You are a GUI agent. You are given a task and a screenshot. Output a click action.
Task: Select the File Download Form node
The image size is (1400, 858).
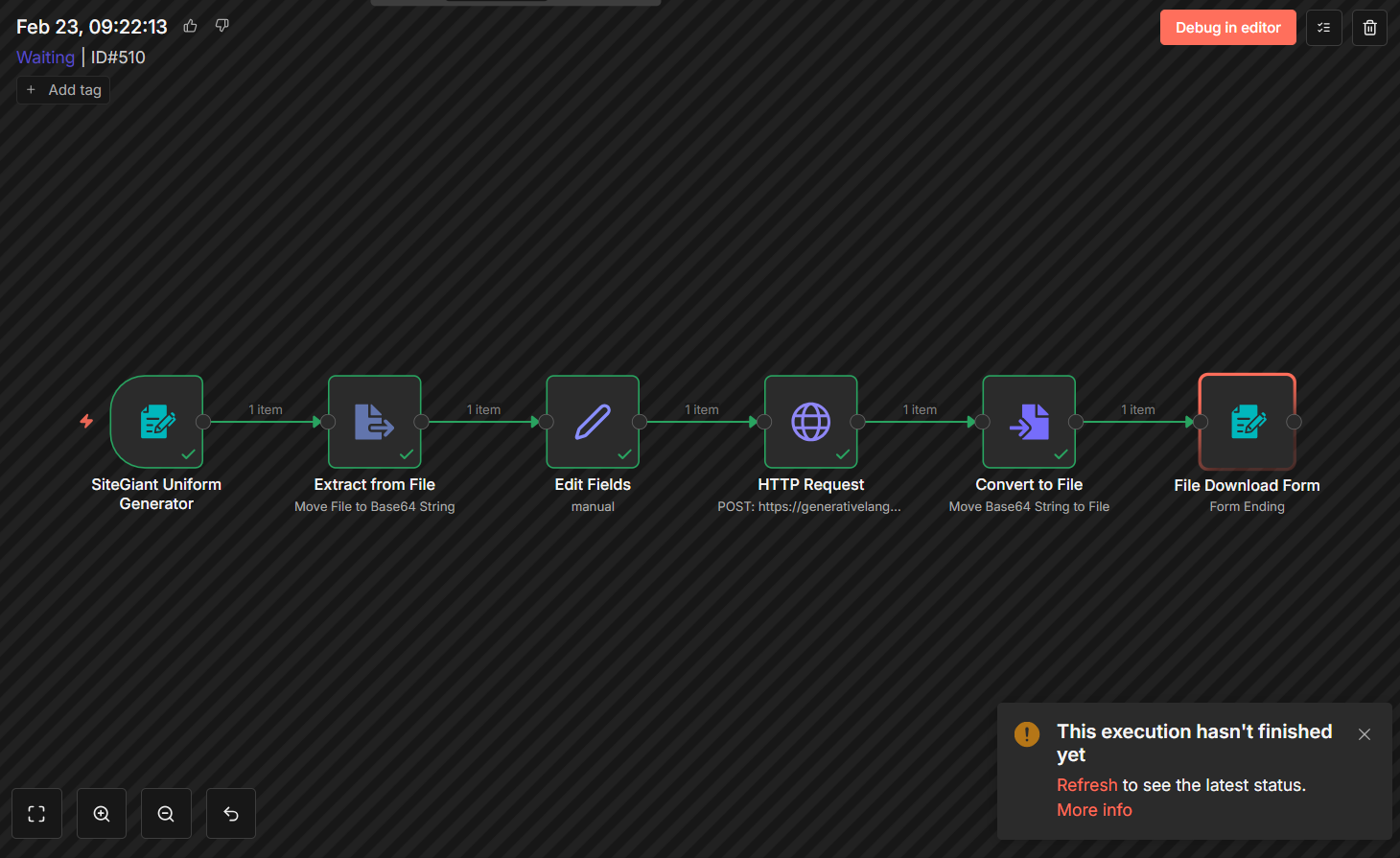tap(1247, 422)
